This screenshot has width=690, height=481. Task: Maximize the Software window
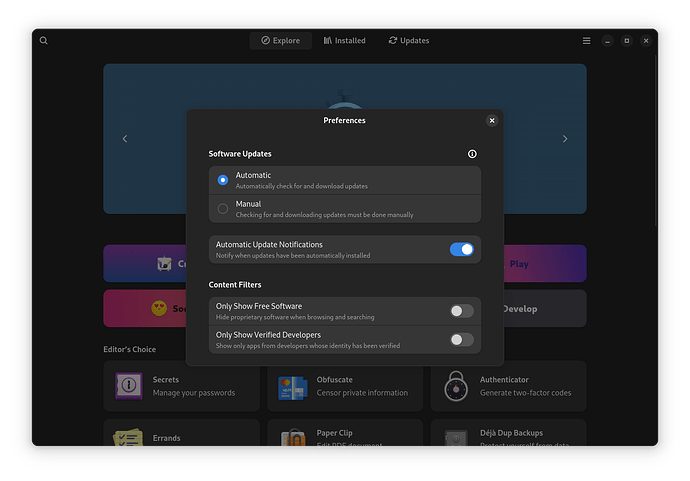click(627, 40)
